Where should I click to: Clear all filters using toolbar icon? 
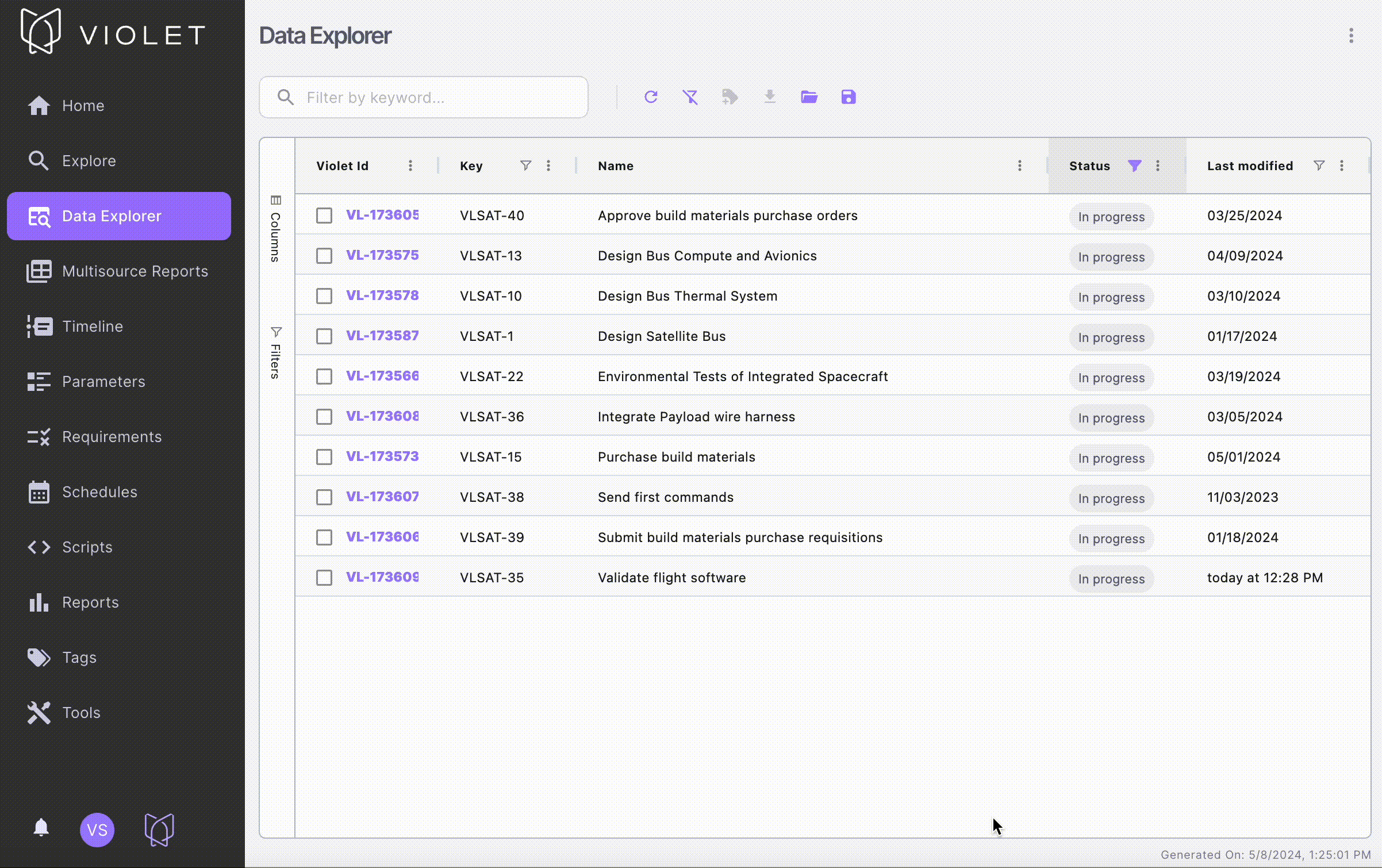click(x=690, y=97)
